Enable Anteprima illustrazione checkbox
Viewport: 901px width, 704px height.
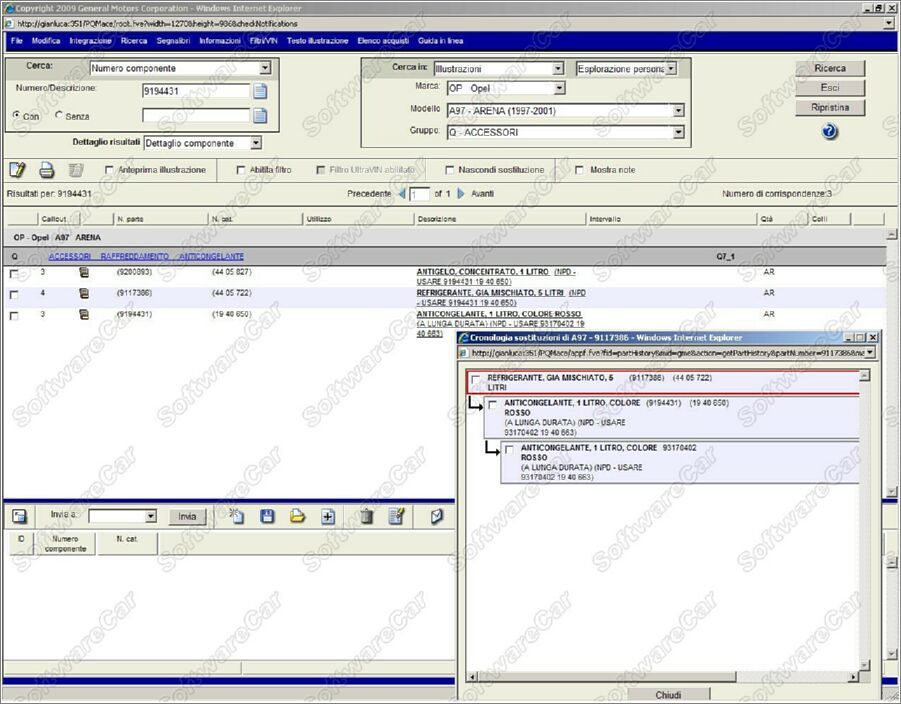(x=109, y=170)
